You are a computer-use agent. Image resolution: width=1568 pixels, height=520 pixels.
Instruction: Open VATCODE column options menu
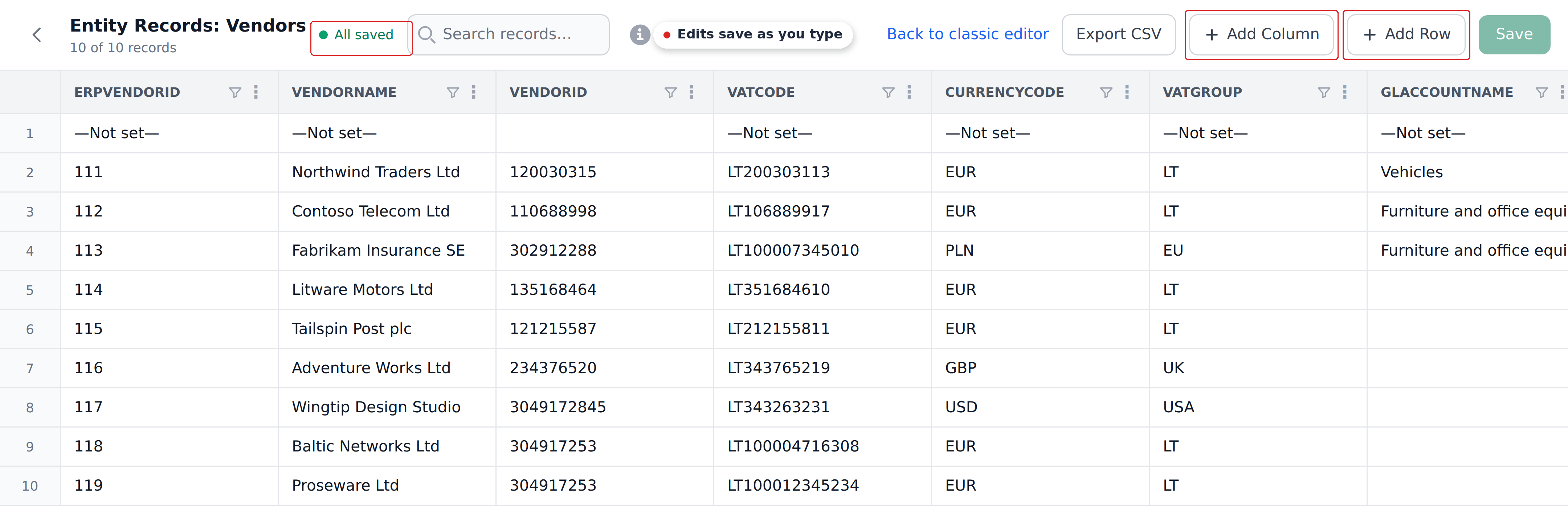click(909, 92)
